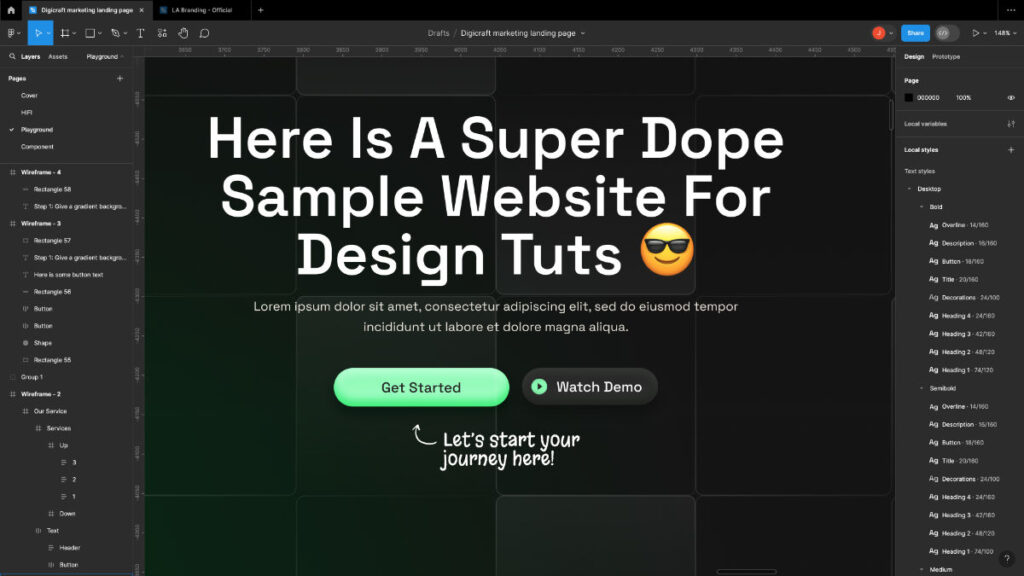The width and height of the screenshot is (1024, 576).
Task: Collapse the Desktop text styles group
Action: point(909,189)
